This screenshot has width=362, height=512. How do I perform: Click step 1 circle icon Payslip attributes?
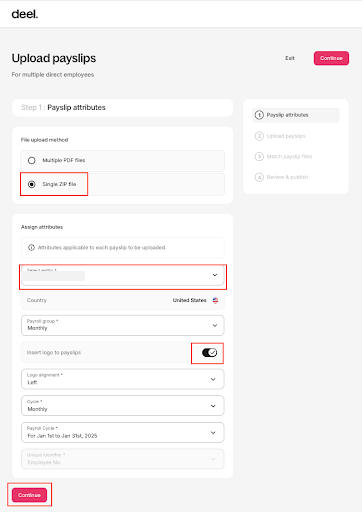(x=259, y=115)
